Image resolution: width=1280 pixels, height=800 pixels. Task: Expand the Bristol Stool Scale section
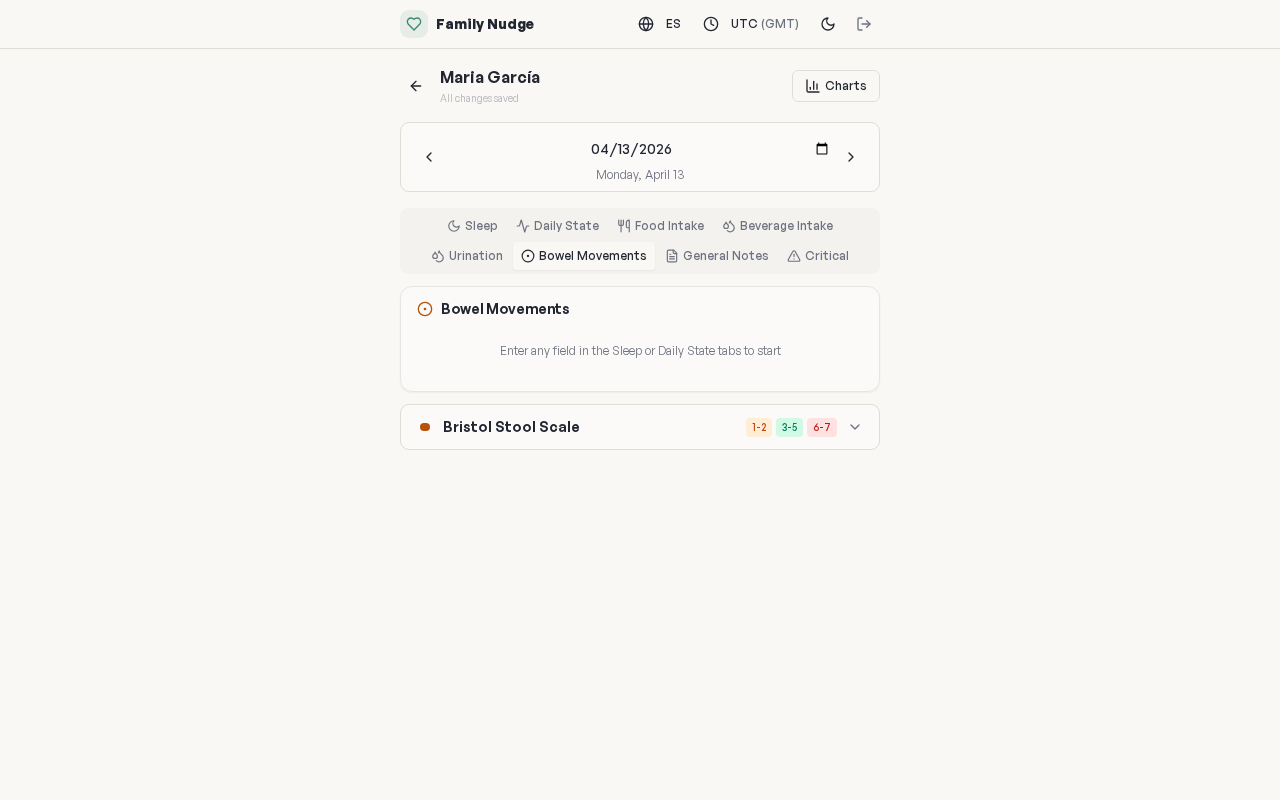855,427
